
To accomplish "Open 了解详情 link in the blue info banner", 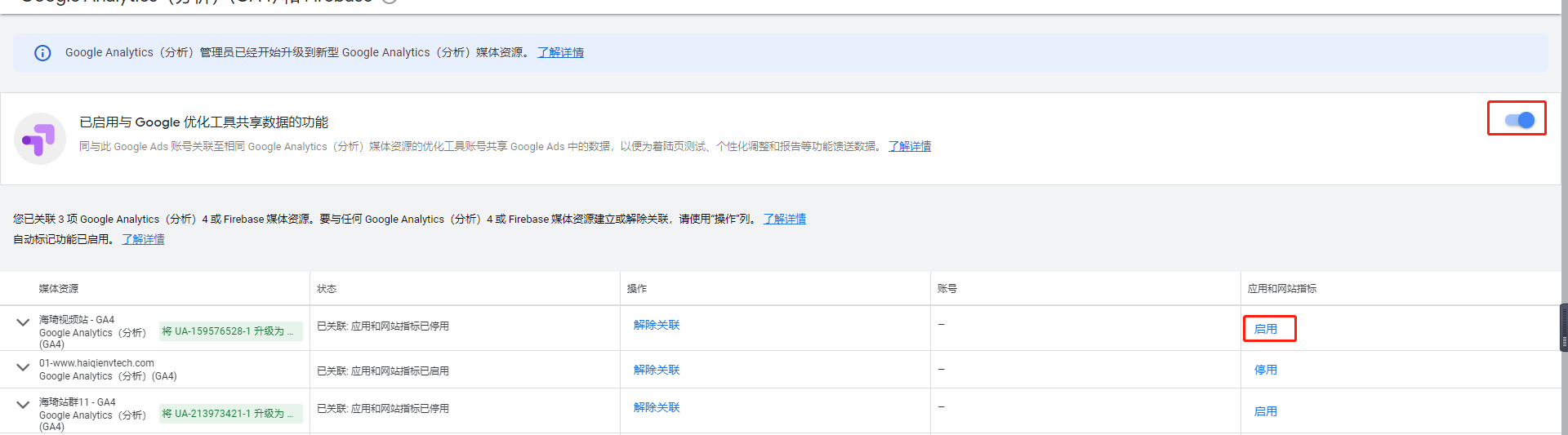I will [560, 52].
